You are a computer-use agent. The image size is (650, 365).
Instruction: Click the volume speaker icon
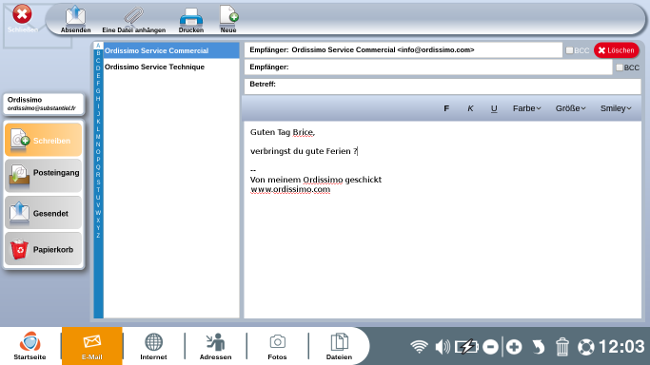coord(442,346)
